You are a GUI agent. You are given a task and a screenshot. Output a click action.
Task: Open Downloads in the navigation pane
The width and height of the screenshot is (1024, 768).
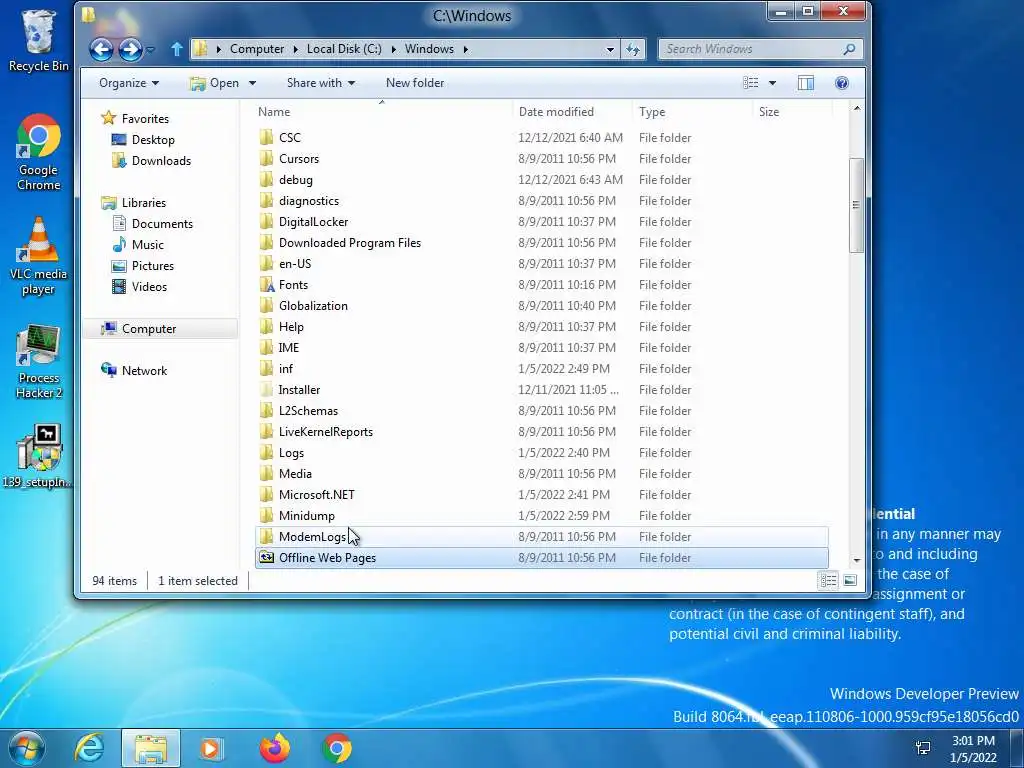pos(161,161)
